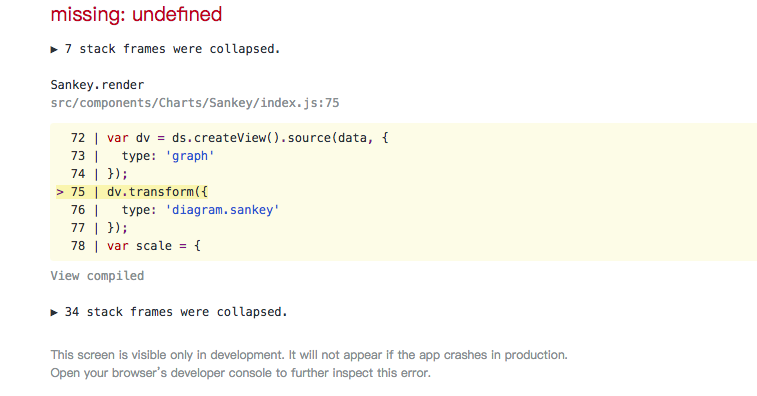Click line 76 type: 'diagram.sankey'
Image resolution: width=757 pixels, height=396 pixels.
click(x=175, y=210)
